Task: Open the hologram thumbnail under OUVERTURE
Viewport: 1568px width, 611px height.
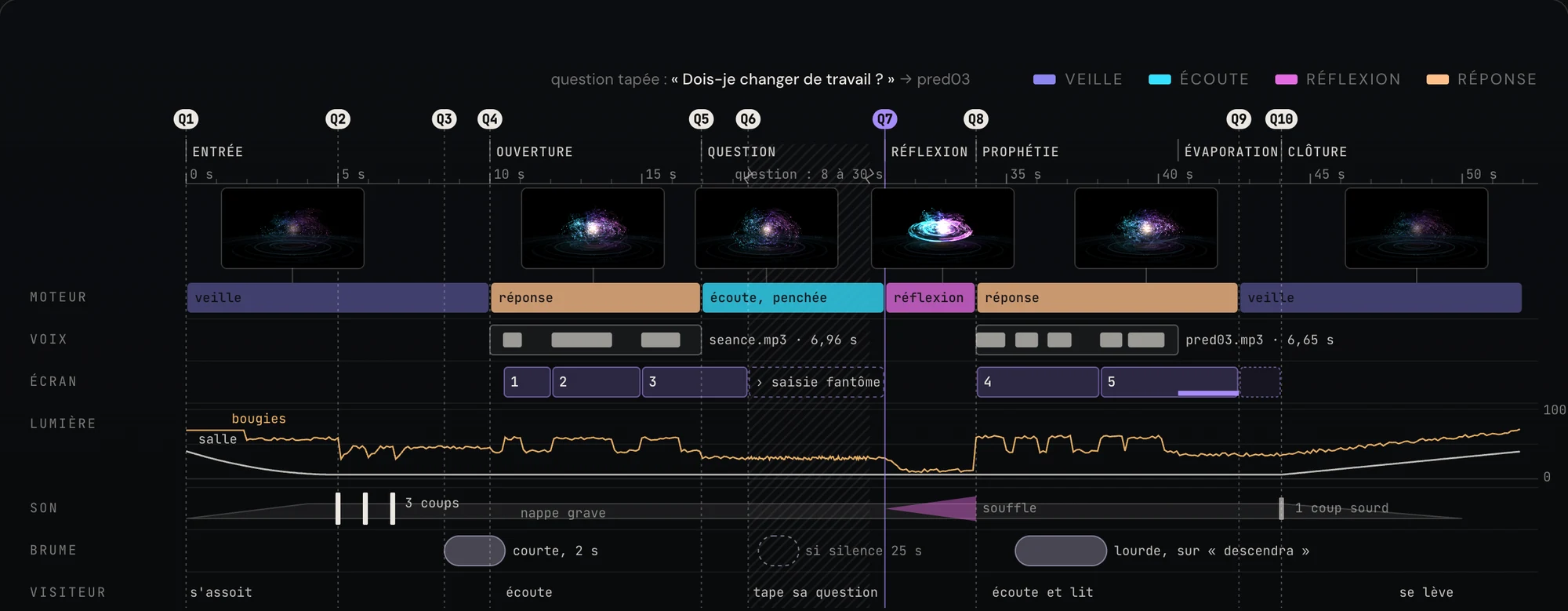Action: click(x=593, y=228)
